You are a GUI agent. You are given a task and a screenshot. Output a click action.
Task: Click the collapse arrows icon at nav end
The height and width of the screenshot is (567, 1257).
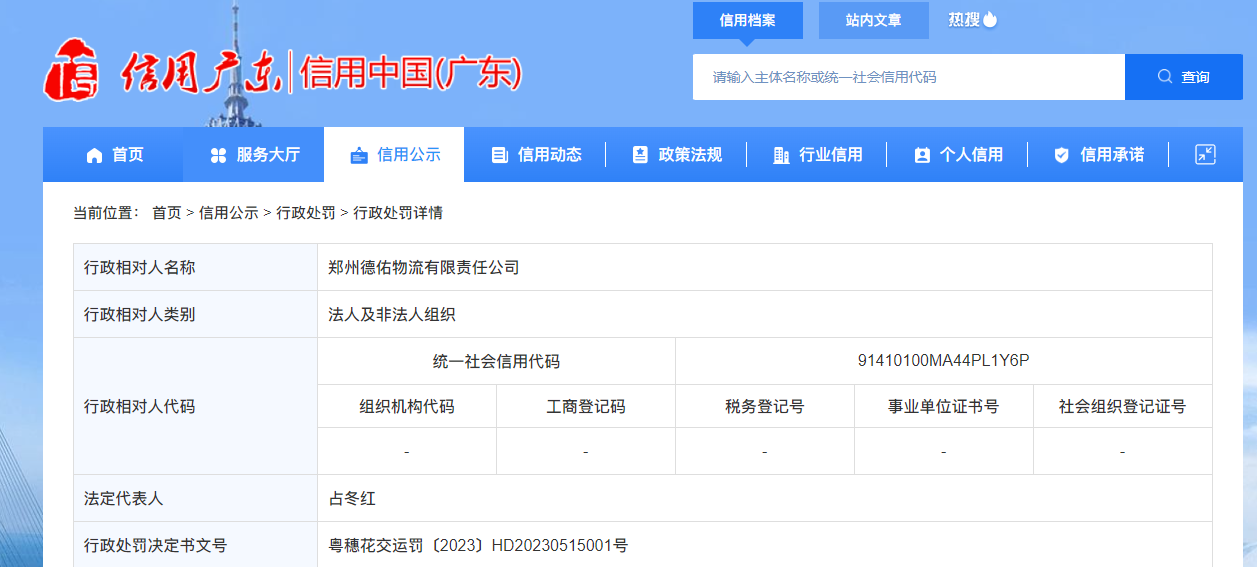(1205, 154)
